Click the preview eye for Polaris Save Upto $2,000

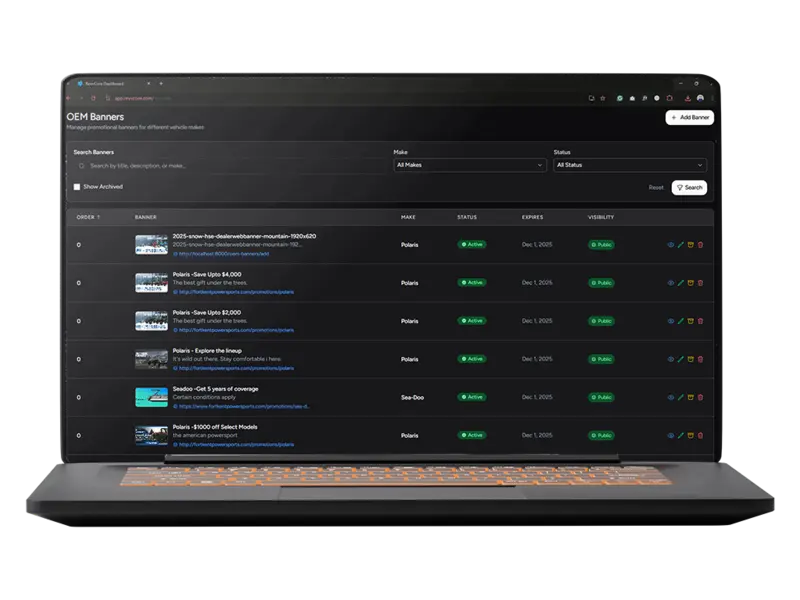pyautogui.click(x=670, y=321)
